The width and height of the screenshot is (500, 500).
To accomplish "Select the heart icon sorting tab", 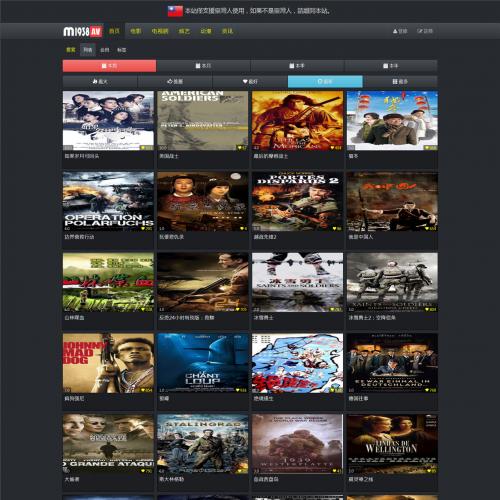I will pos(250,81).
